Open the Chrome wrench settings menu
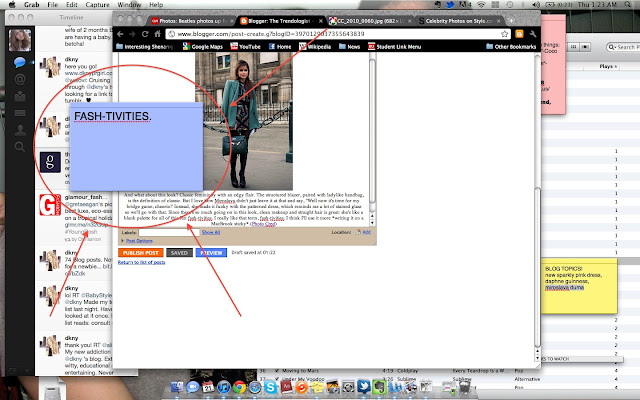This screenshot has width=640, height=400. click(533, 34)
